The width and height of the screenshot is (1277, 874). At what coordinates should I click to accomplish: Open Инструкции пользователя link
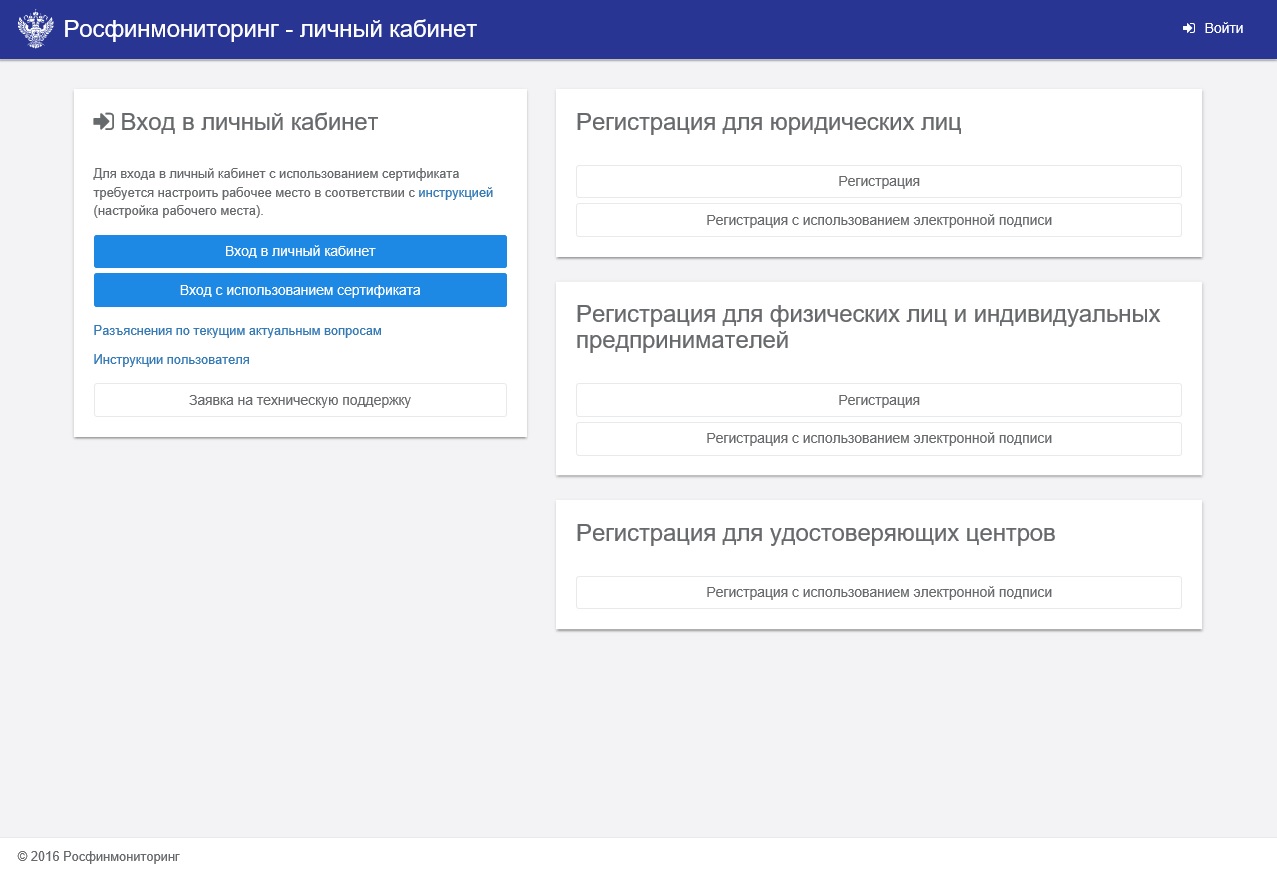(x=172, y=360)
